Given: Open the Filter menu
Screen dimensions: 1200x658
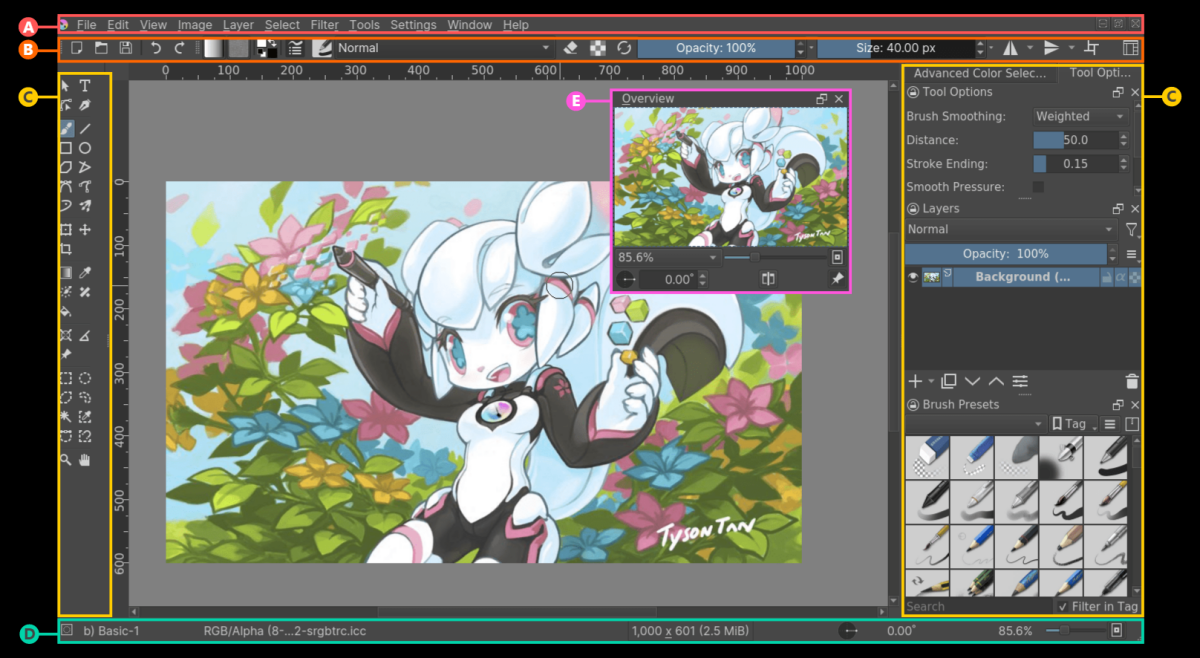Looking at the screenshot, I should coord(324,24).
